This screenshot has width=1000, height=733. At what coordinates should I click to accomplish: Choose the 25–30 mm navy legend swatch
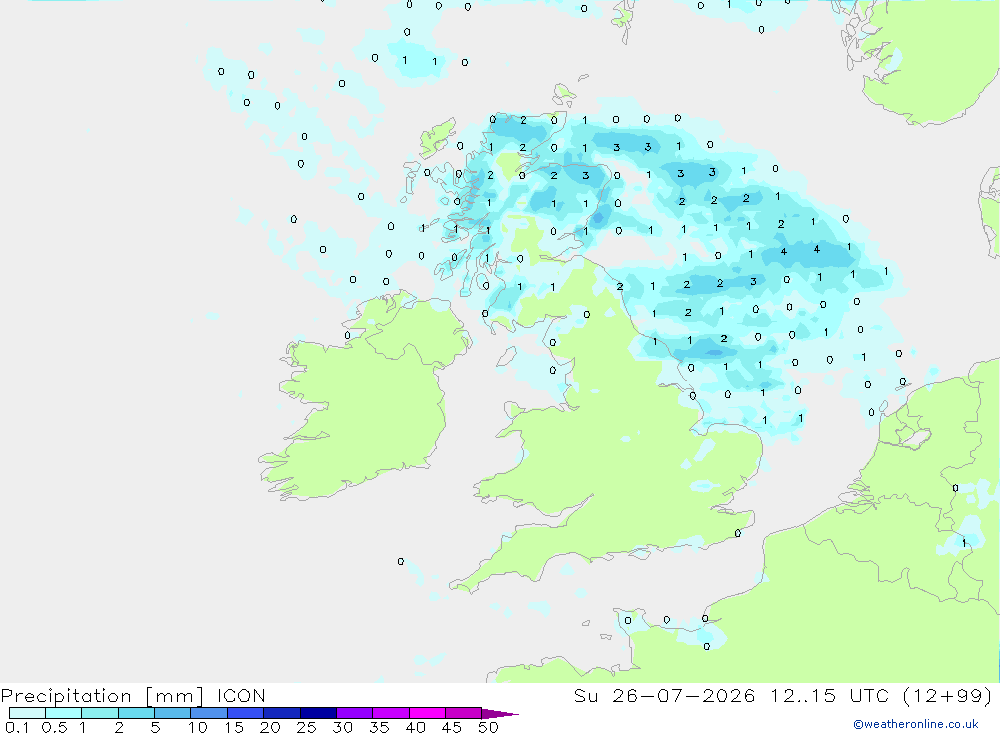click(x=318, y=713)
